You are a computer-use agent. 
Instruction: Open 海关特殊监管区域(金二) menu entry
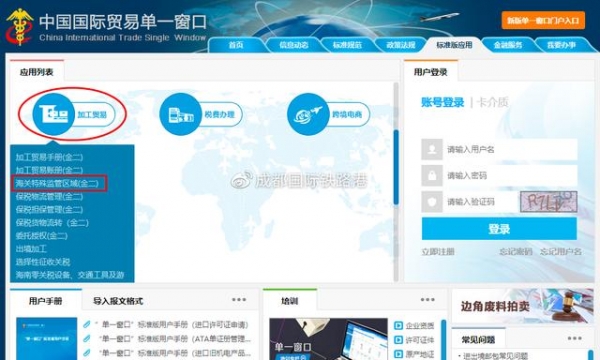[x=57, y=183]
